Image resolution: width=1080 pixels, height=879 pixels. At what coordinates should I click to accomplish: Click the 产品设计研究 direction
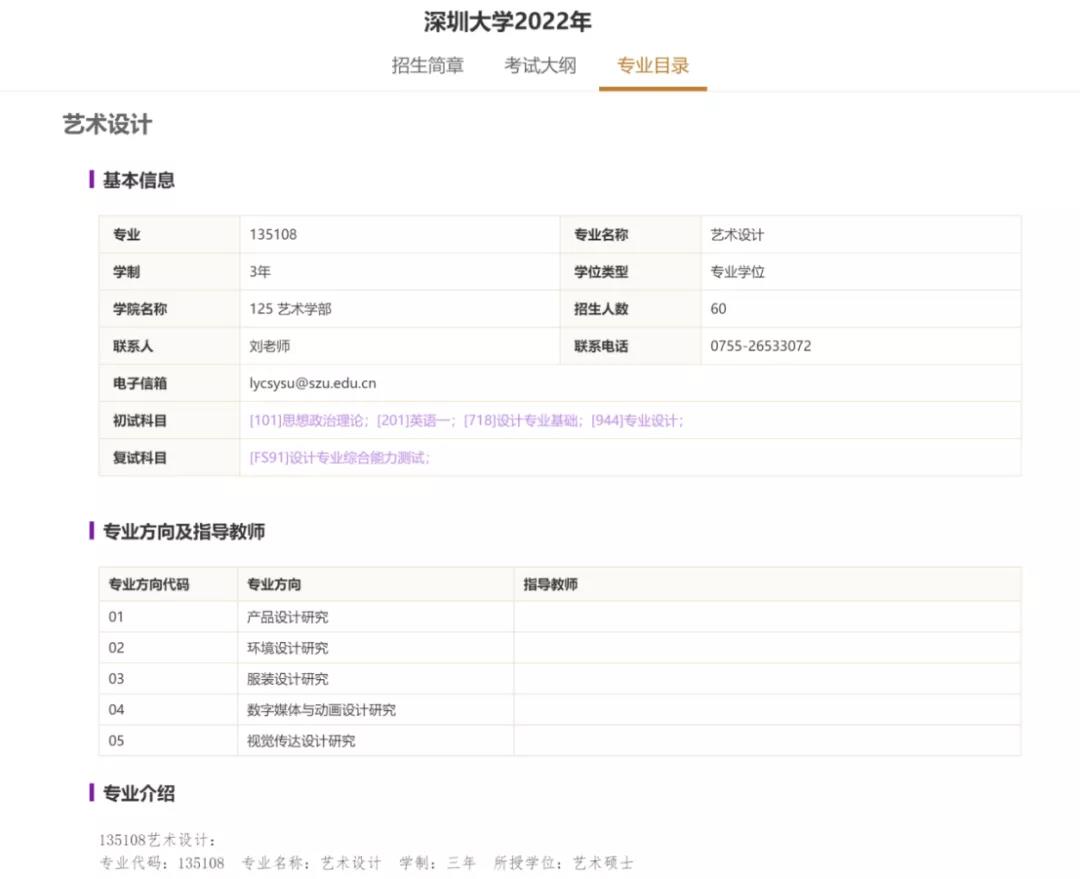pos(288,617)
